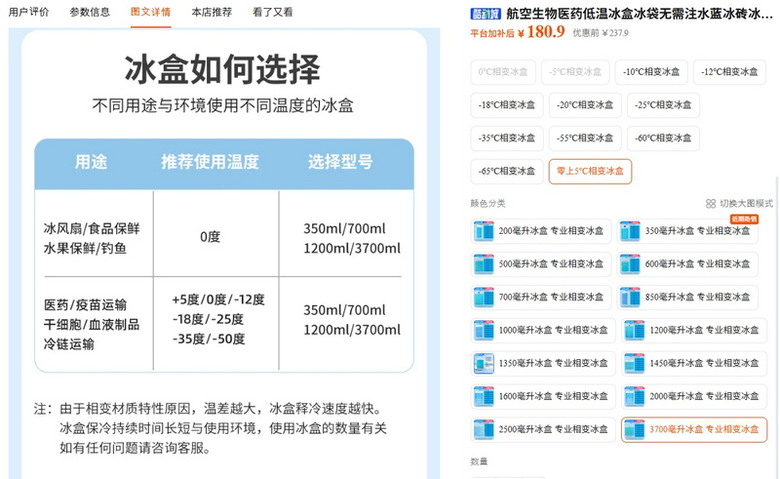
Task: Click the 200毫升冰盒 product thumbnail icon
Action: [484, 231]
